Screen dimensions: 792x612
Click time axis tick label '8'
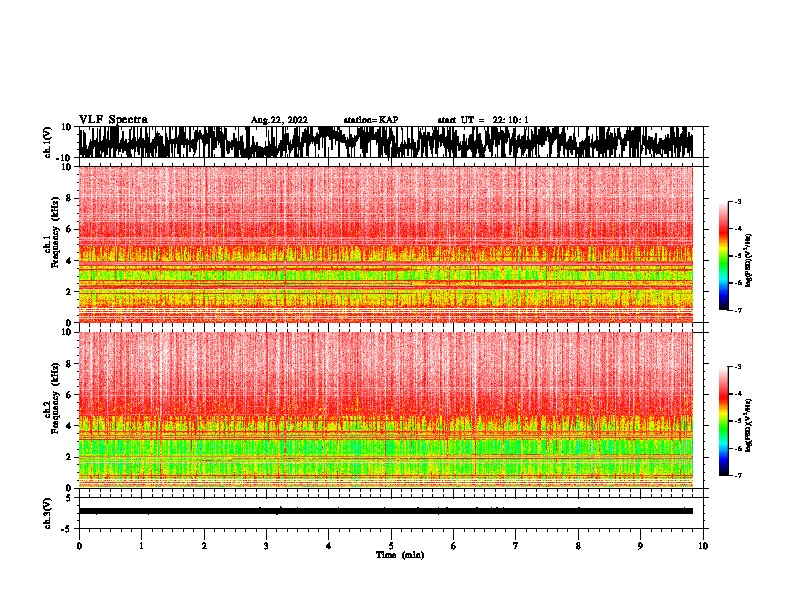coord(578,546)
